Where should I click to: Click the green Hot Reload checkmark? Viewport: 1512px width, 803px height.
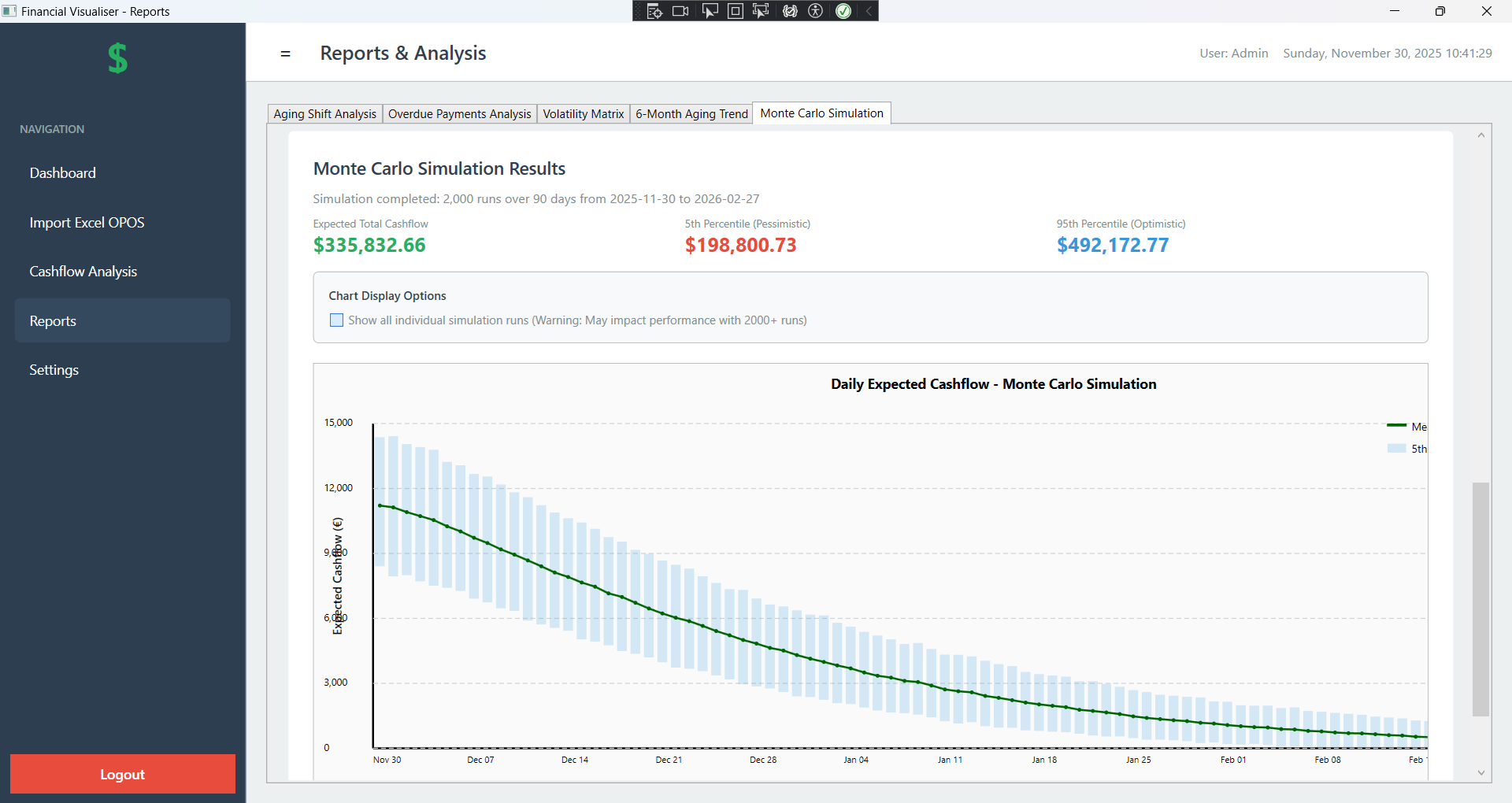coord(843,11)
